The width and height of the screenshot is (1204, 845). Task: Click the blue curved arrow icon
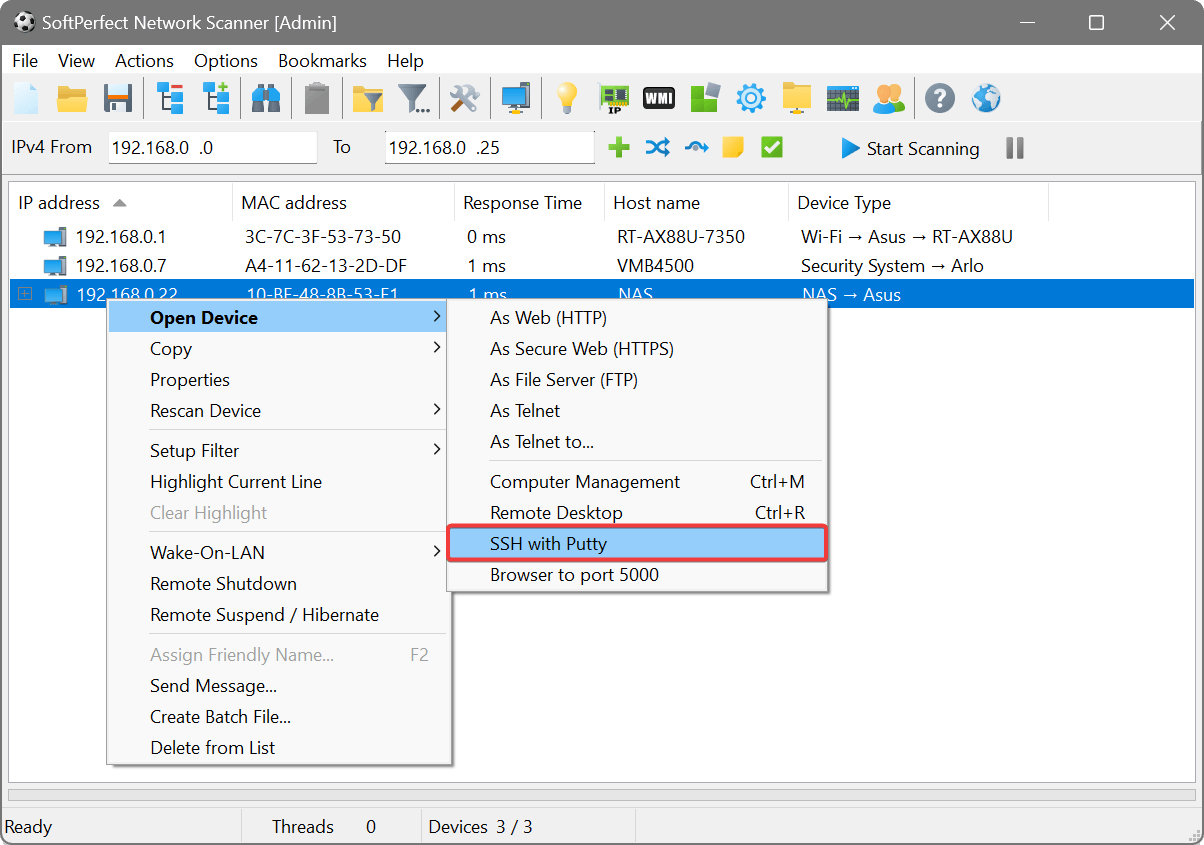click(x=696, y=148)
